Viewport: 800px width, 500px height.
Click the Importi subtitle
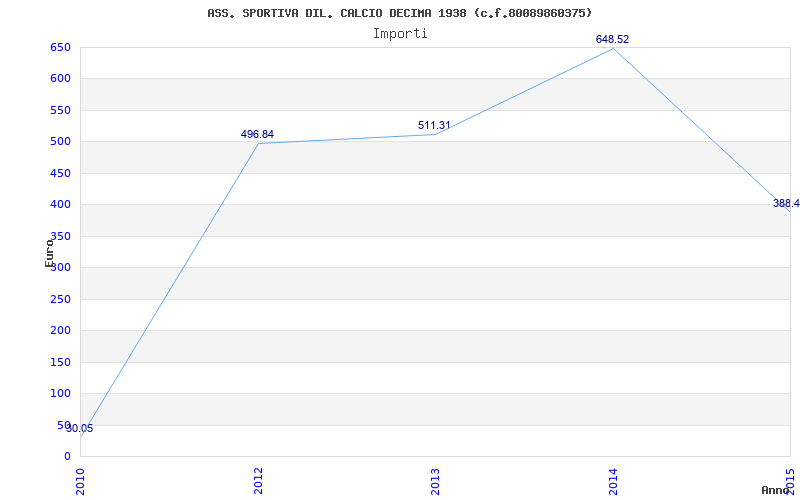400,34
